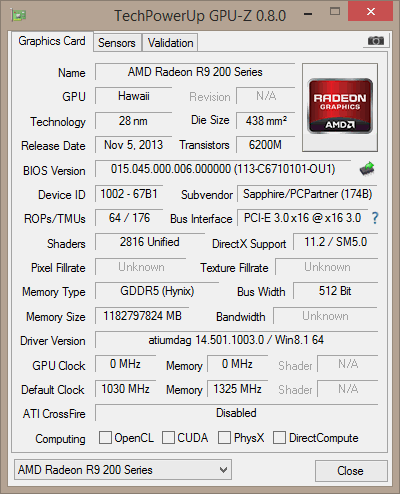Toggle the OpenCL checkbox
This screenshot has width=400, height=494.
click(105, 438)
